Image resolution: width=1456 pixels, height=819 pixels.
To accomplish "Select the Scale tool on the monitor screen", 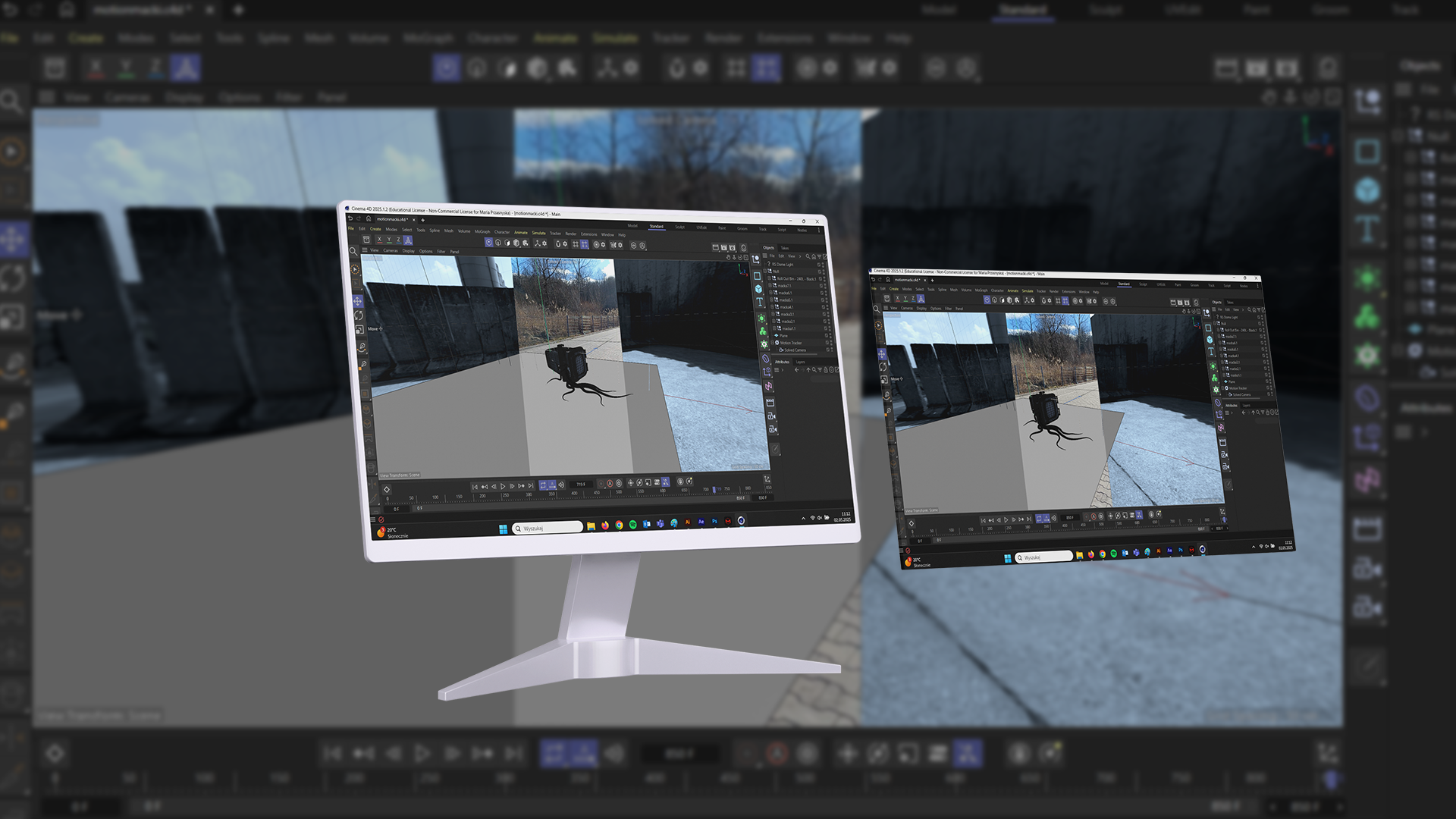I will tap(359, 329).
